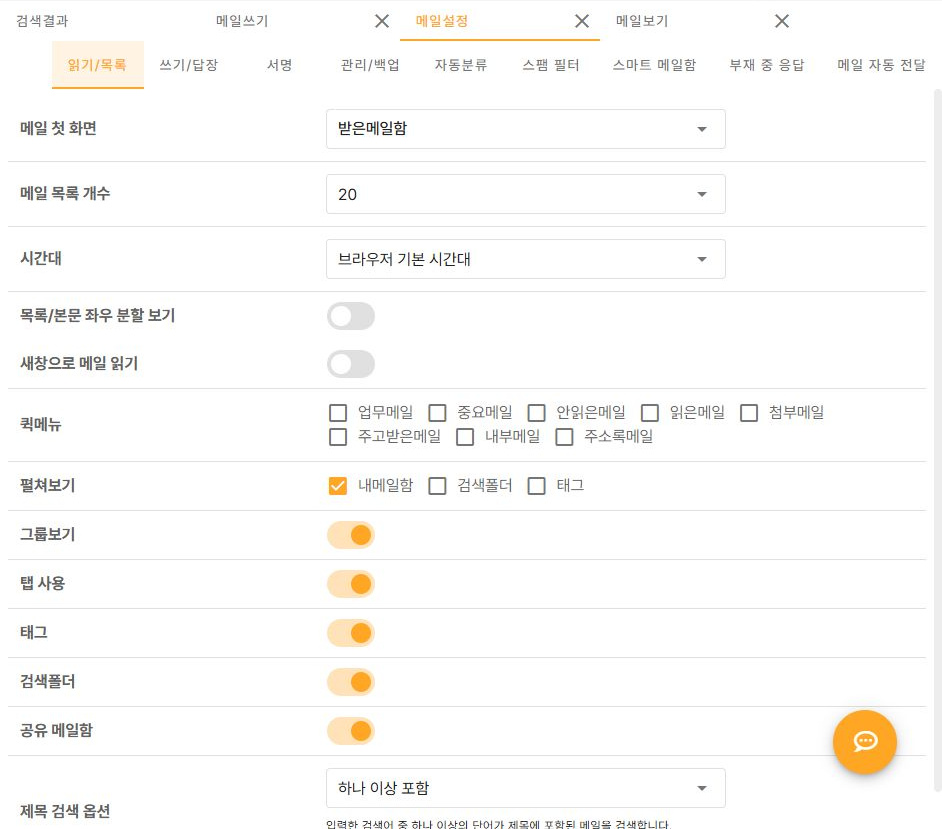This screenshot has width=942, height=829.
Task: Check the 주고받은메일 quick menu checkbox
Action: point(338,437)
